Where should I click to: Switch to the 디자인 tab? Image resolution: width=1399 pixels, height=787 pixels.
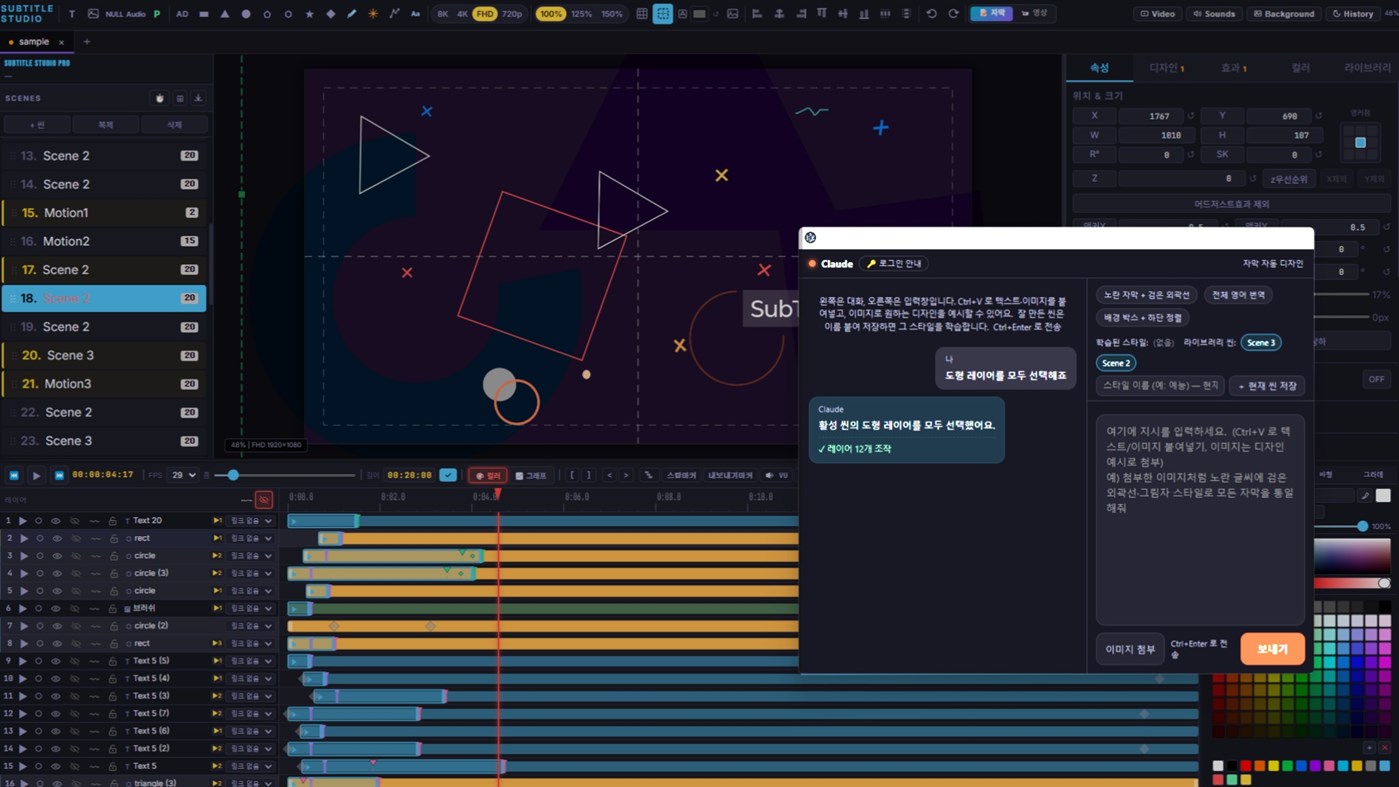tap(1166, 68)
